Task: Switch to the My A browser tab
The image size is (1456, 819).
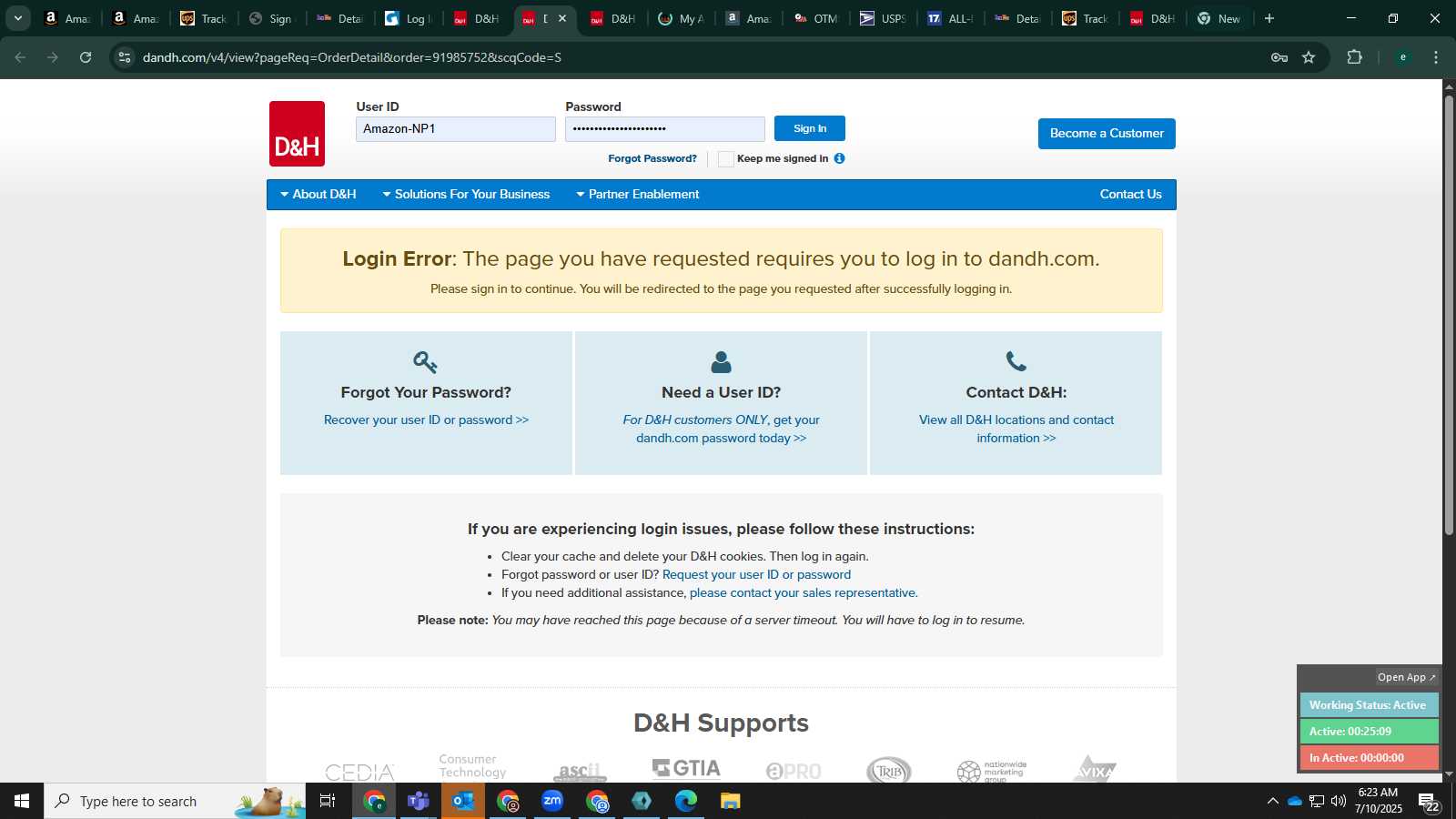Action: pyautogui.click(x=680, y=18)
